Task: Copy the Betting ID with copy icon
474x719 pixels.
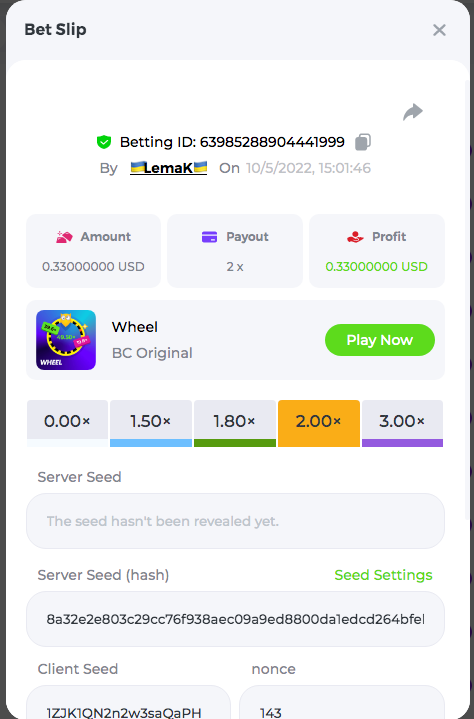Action: tap(363, 142)
